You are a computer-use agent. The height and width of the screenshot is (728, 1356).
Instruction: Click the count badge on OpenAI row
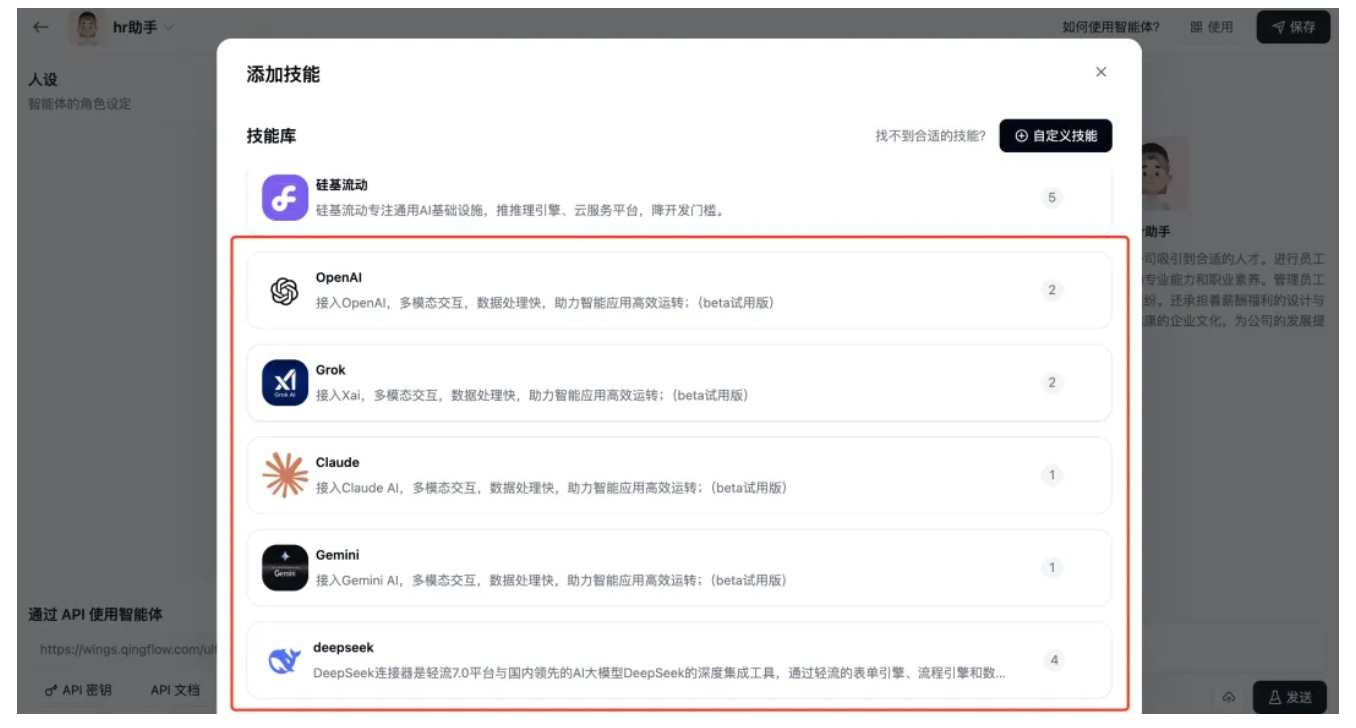click(1051, 290)
